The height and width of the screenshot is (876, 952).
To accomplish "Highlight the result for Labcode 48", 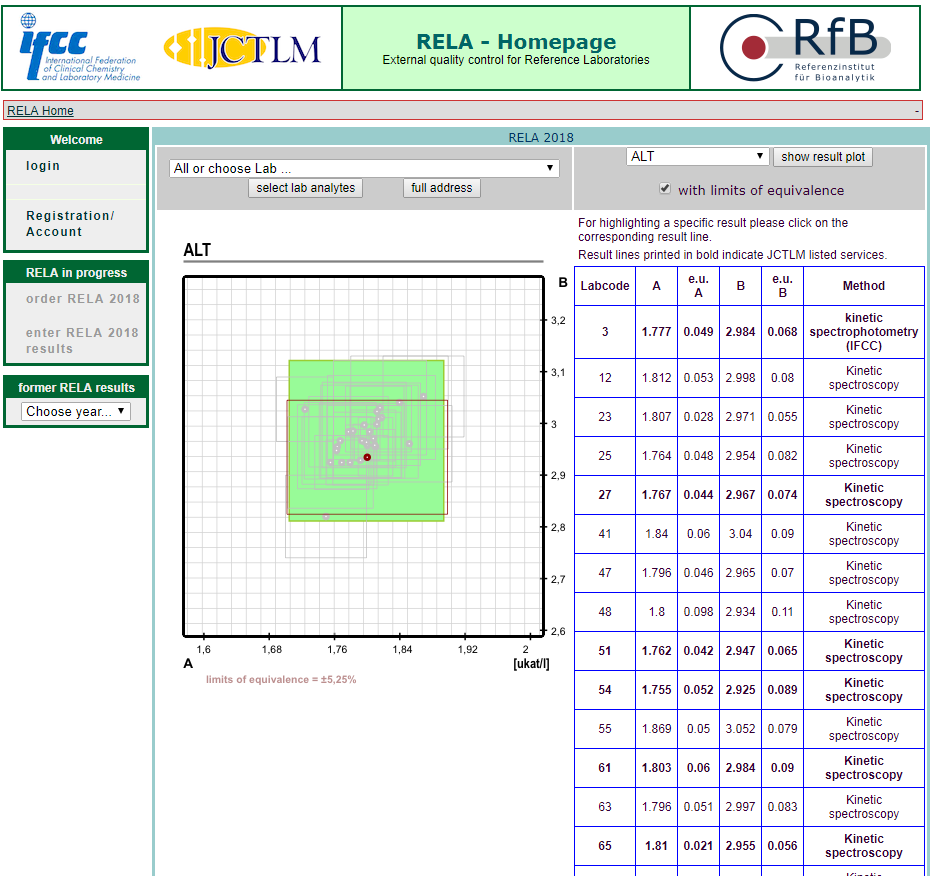I will click(x=749, y=611).
